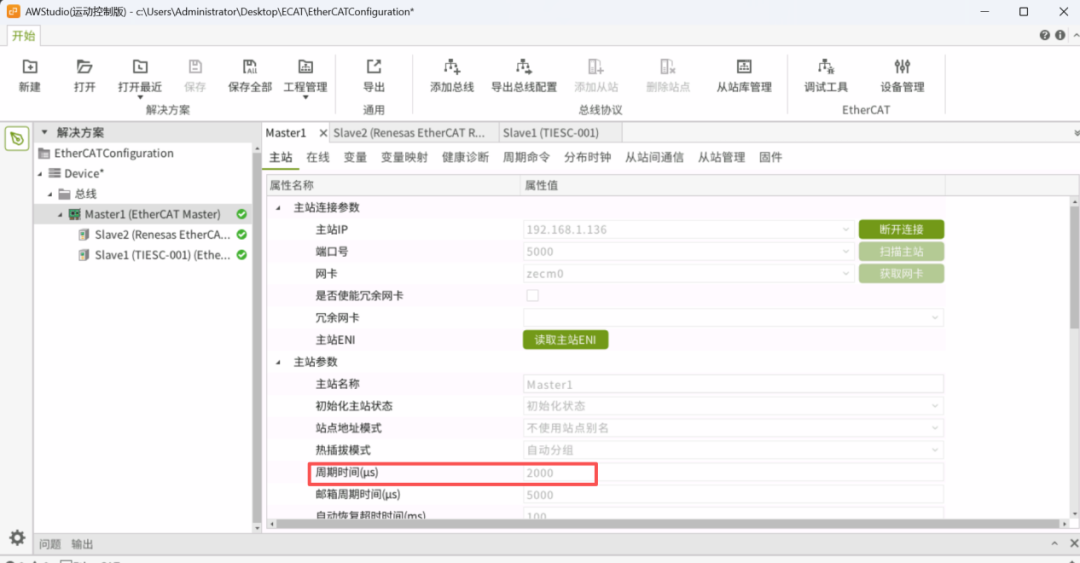
Task: Click the 主站名称 input field
Action: pos(733,384)
